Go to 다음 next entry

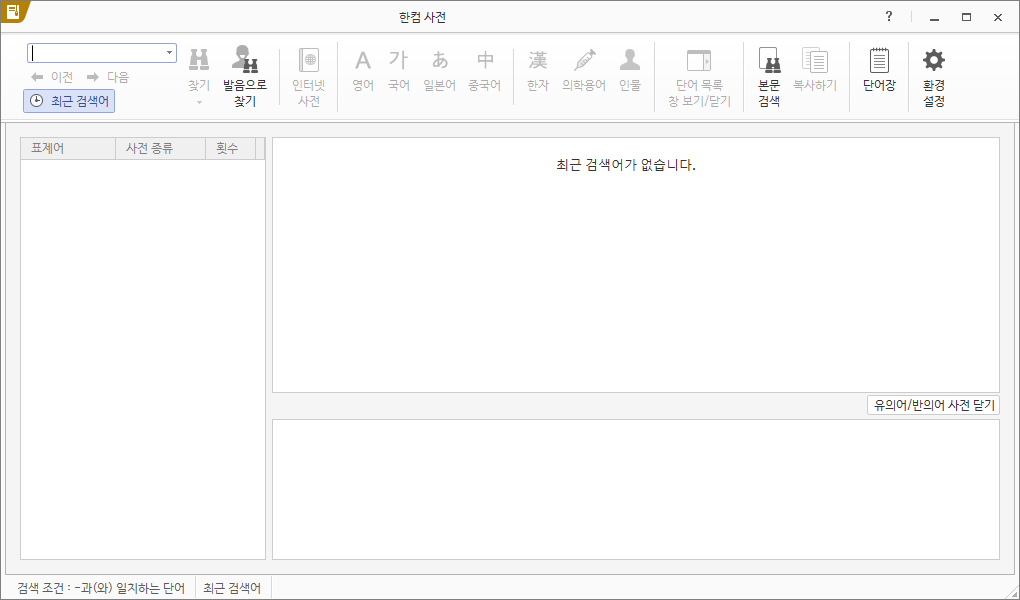click(108, 77)
